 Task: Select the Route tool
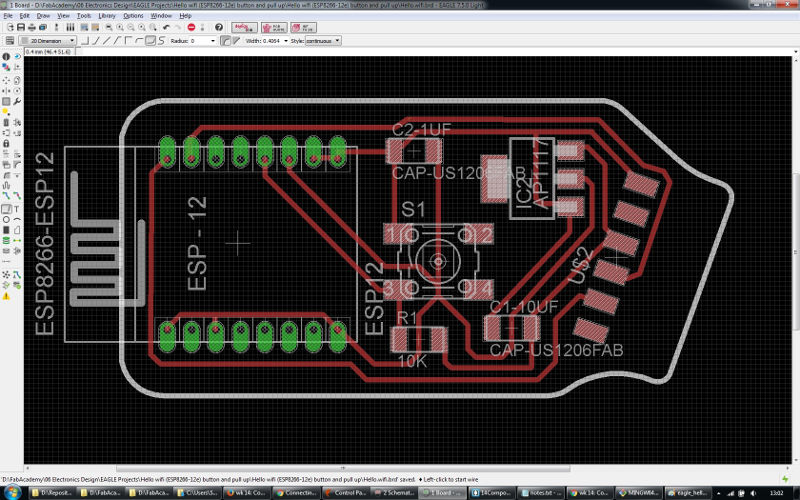pos(6,195)
